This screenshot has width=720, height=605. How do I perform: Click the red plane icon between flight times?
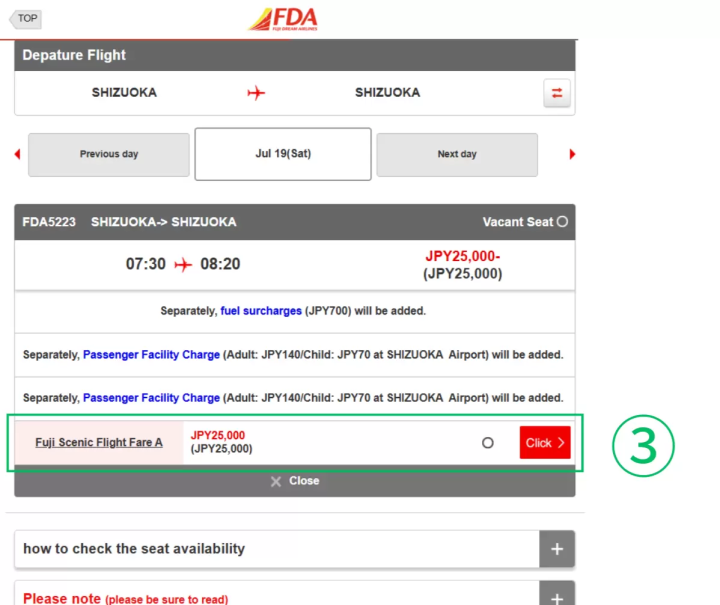tap(183, 265)
